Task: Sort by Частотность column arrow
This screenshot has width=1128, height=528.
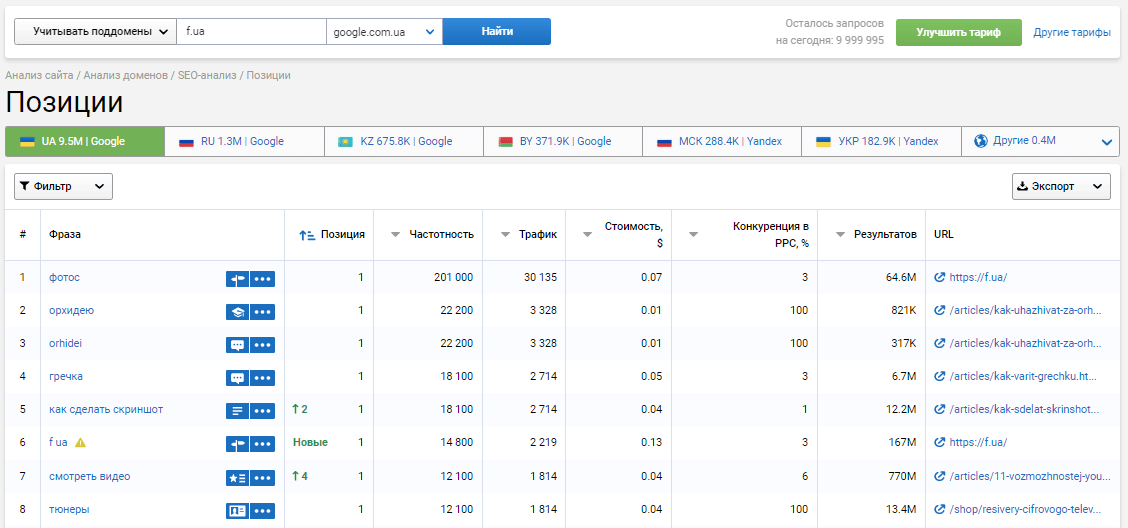Action: [x=395, y=235]
